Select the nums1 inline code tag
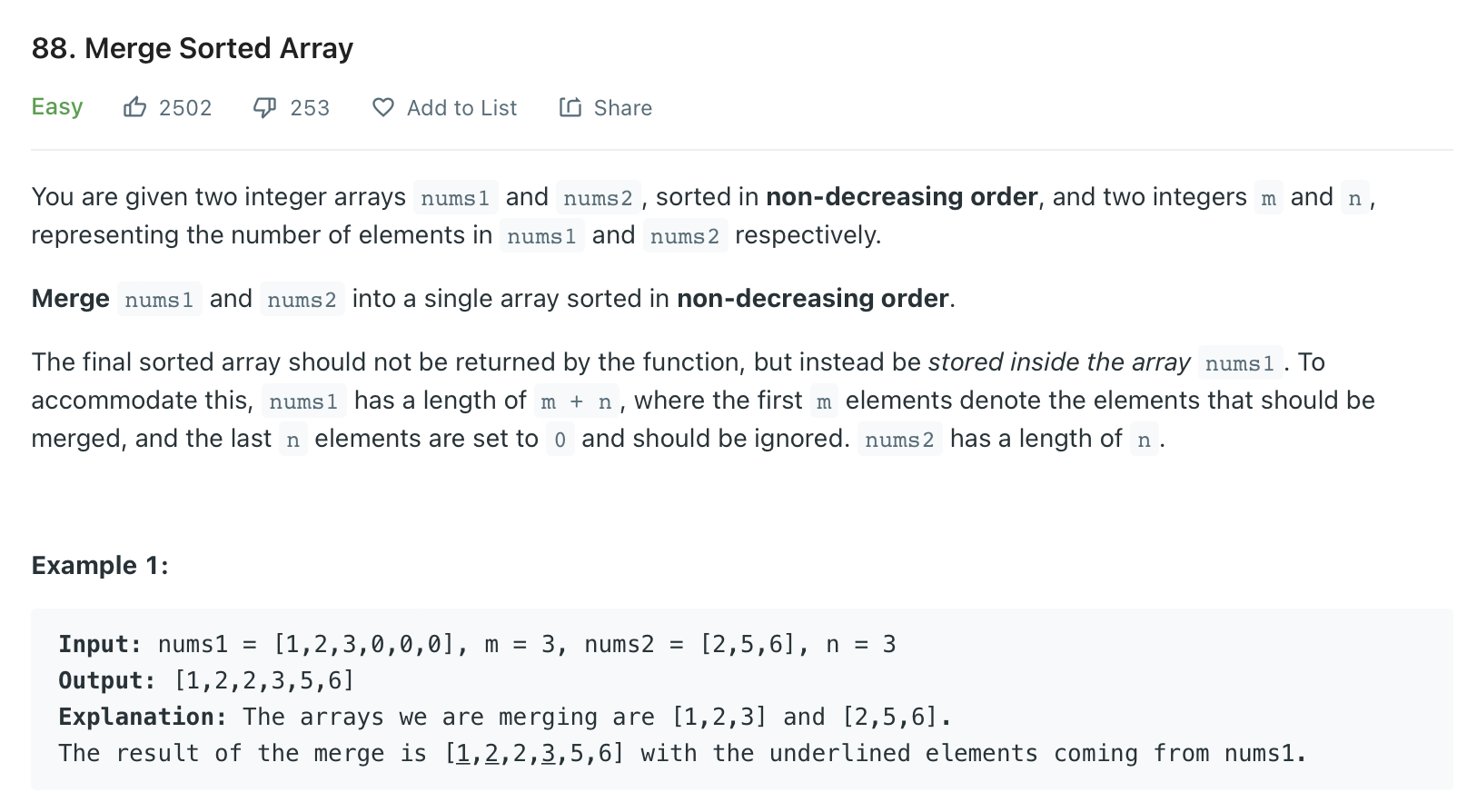 pyautogui.click(x=455, y=197)
